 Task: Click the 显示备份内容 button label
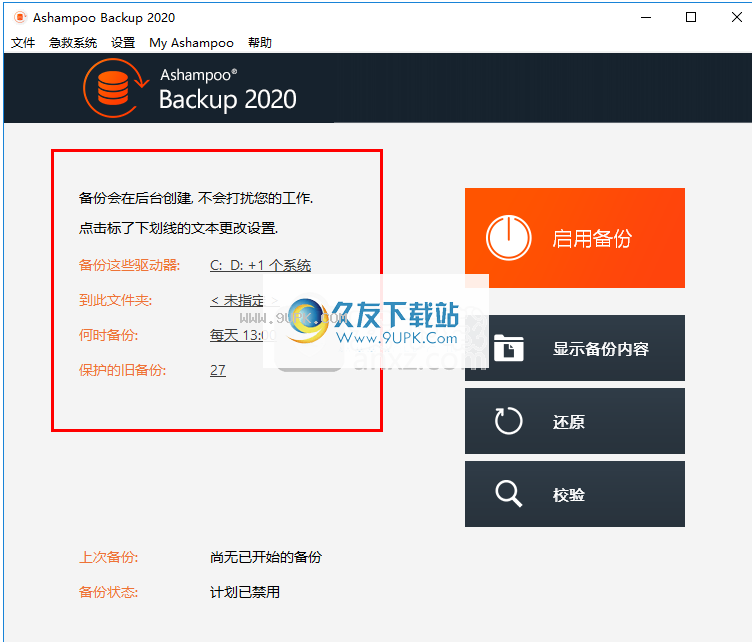(x=600, y=349)
